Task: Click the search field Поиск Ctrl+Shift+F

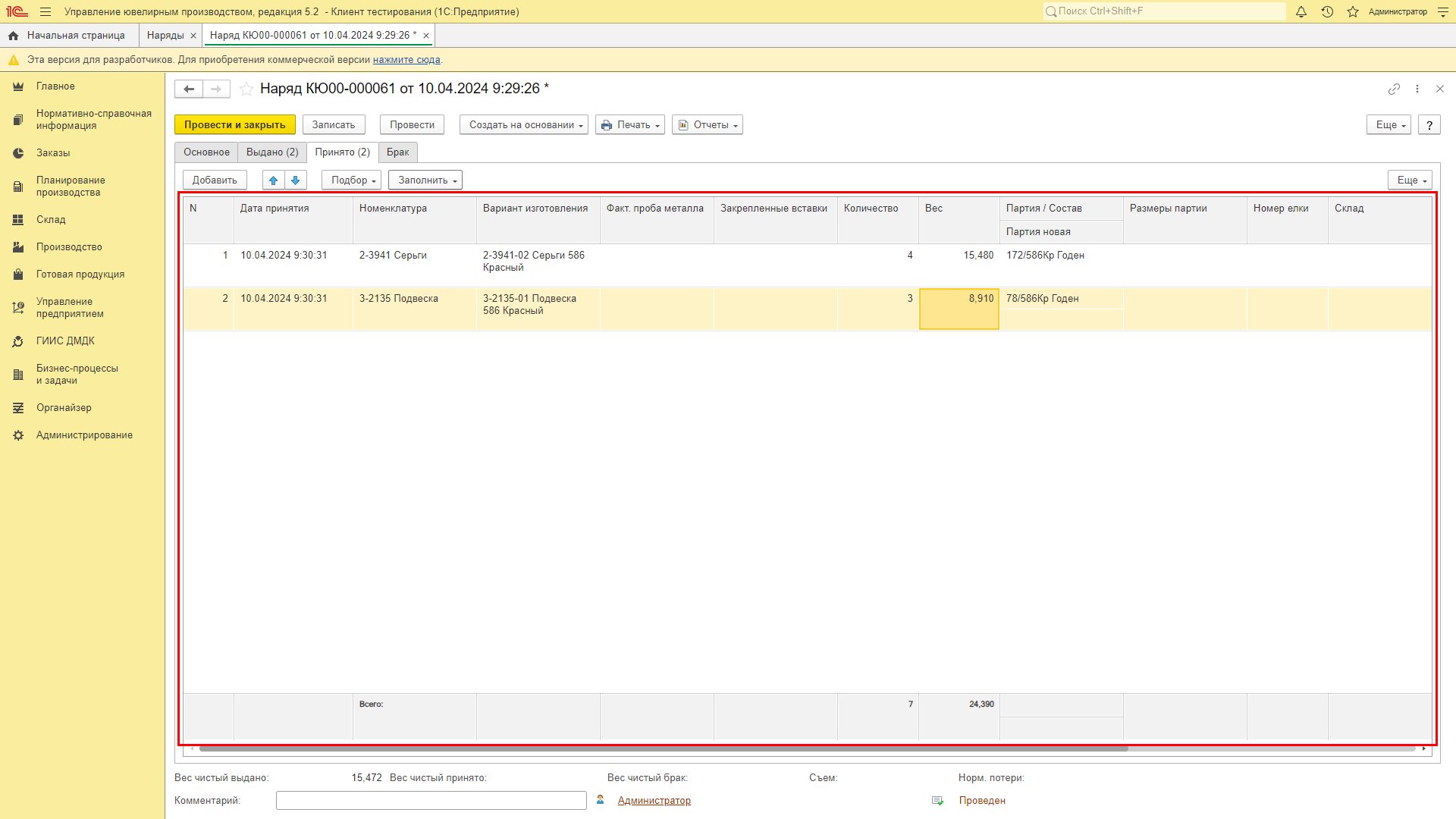Action: click(1165, 11)
